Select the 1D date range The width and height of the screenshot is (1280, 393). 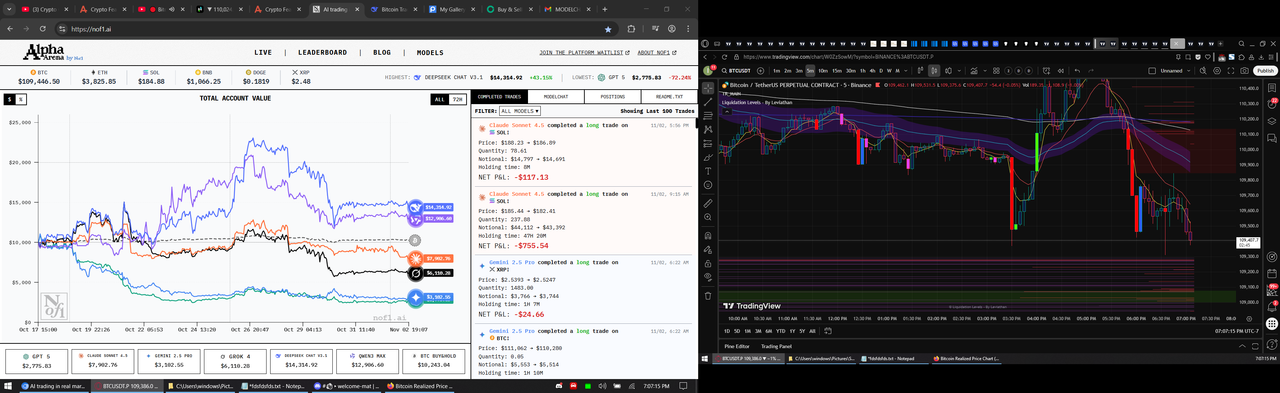[727, 331]
